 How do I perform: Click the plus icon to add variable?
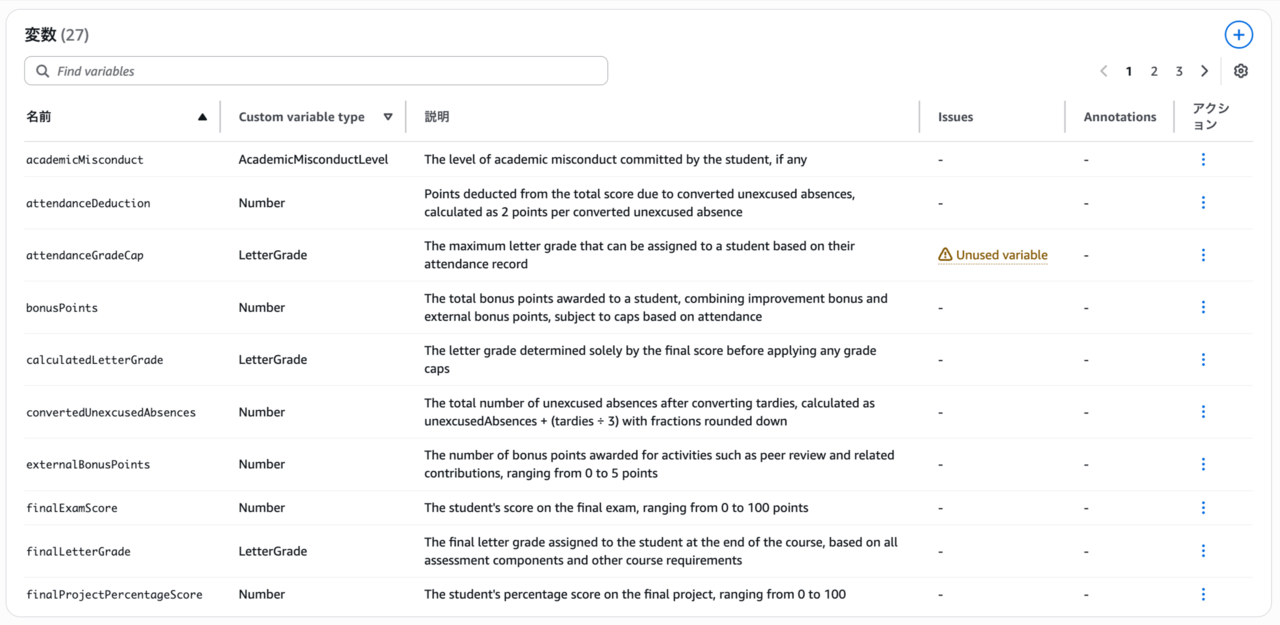pos(1238,35)
